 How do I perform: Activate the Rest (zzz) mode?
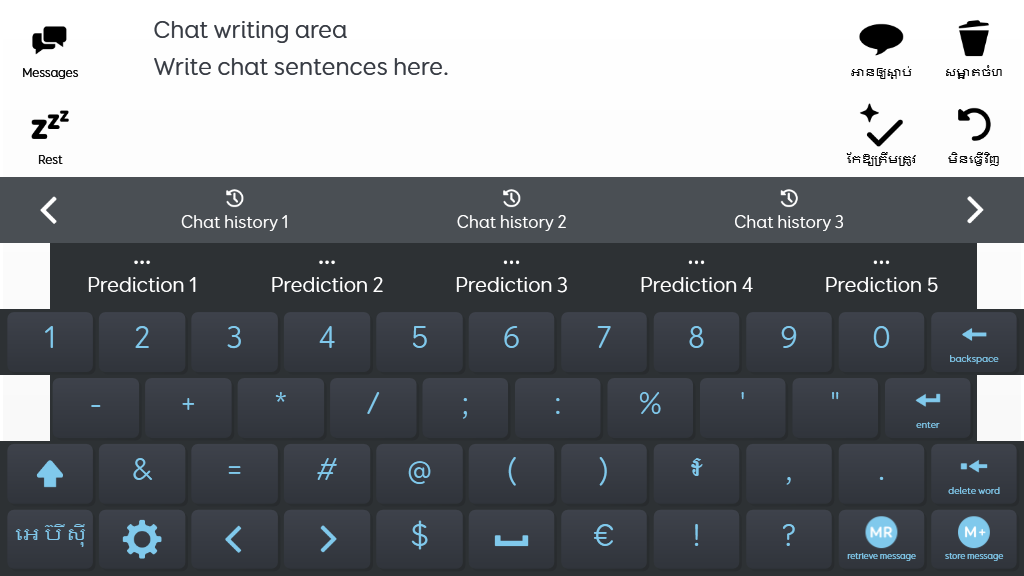pyautogui.click(x=50, y=138)
